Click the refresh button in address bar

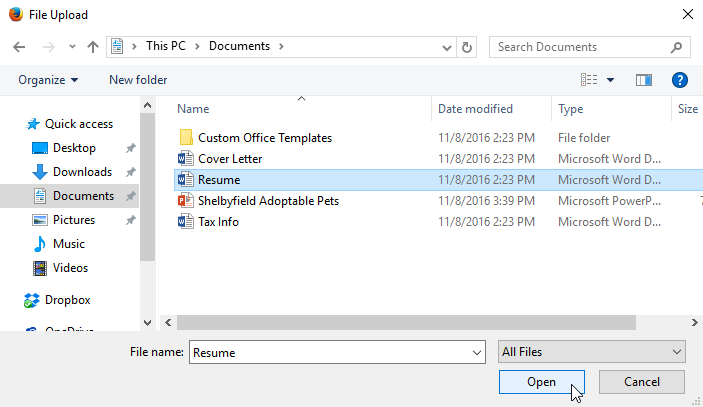point(467,47)
